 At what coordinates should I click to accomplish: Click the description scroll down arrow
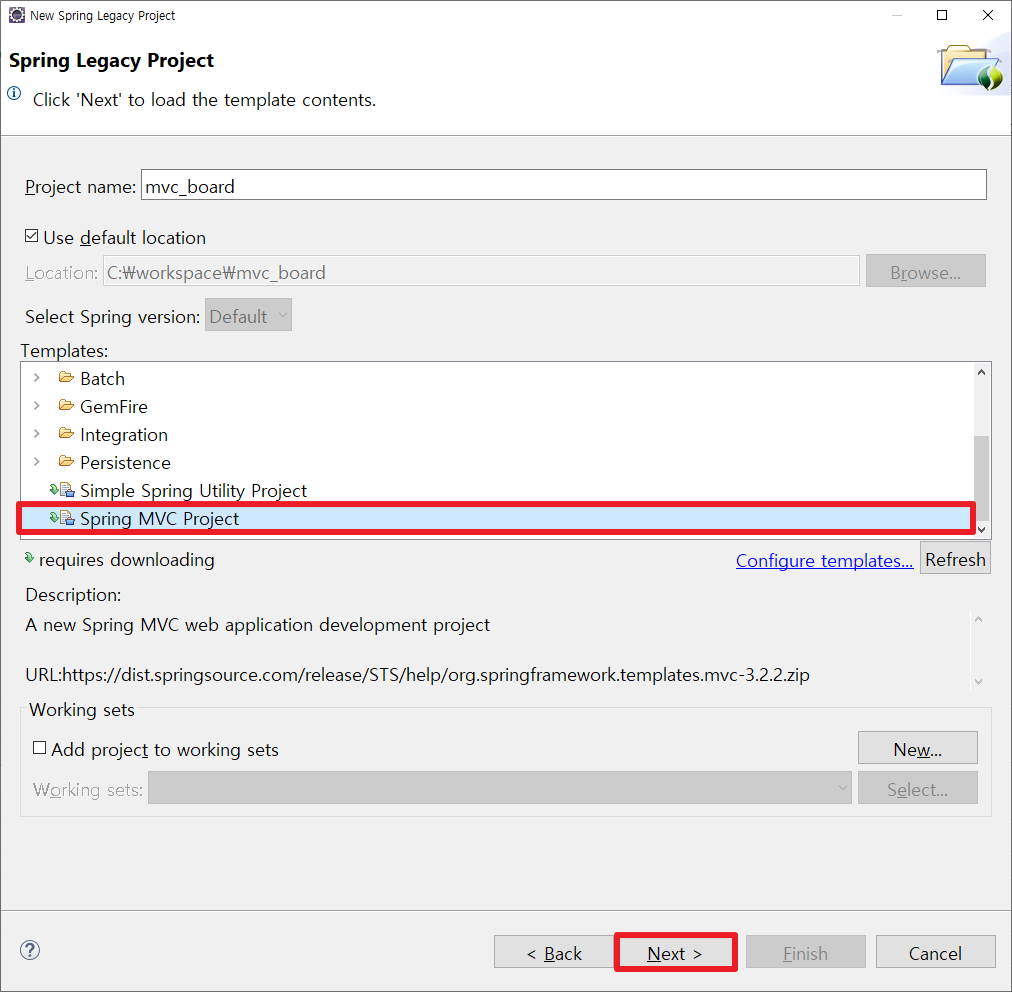click(x=978, y=681)
